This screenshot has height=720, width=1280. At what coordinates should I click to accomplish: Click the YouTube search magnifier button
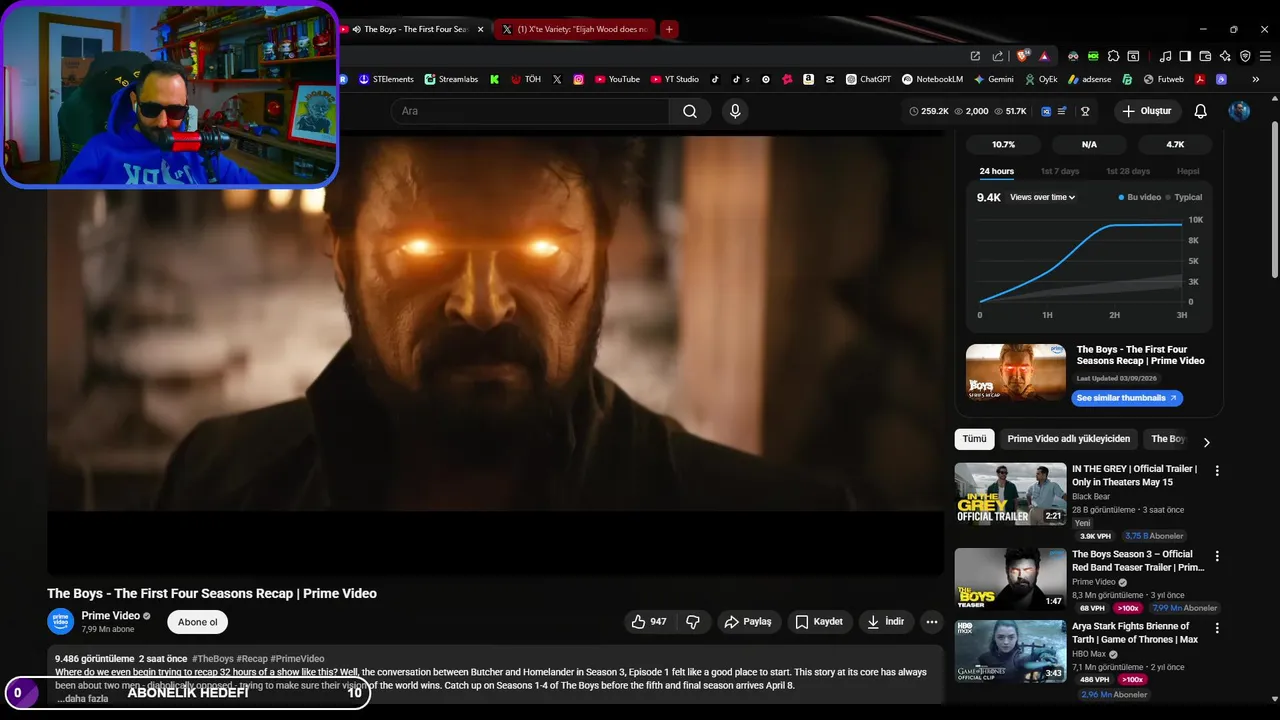click(690, 111)
